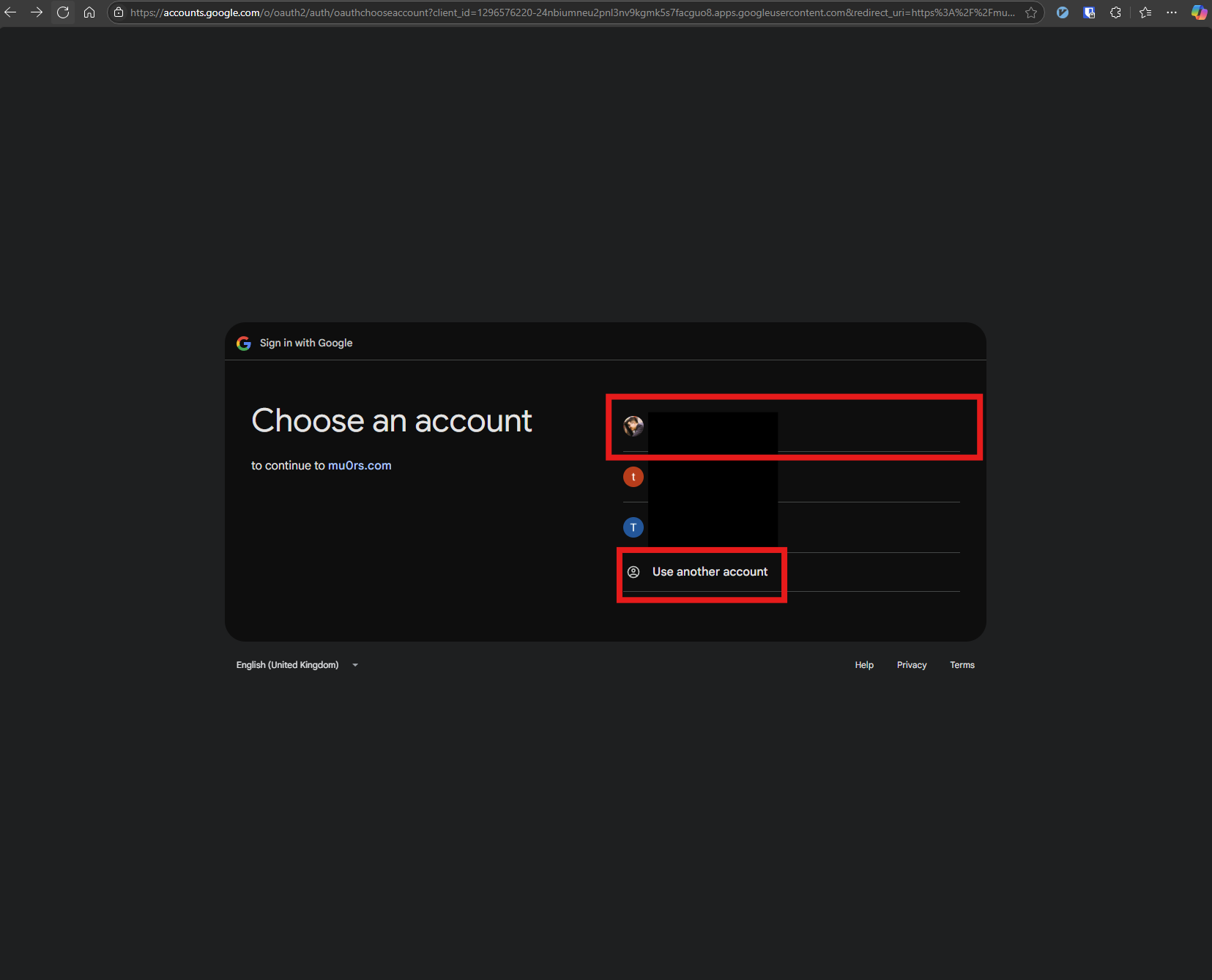This screenshot has width=1212, height=980.
Task: Refresh the current page
Action: 63,12
